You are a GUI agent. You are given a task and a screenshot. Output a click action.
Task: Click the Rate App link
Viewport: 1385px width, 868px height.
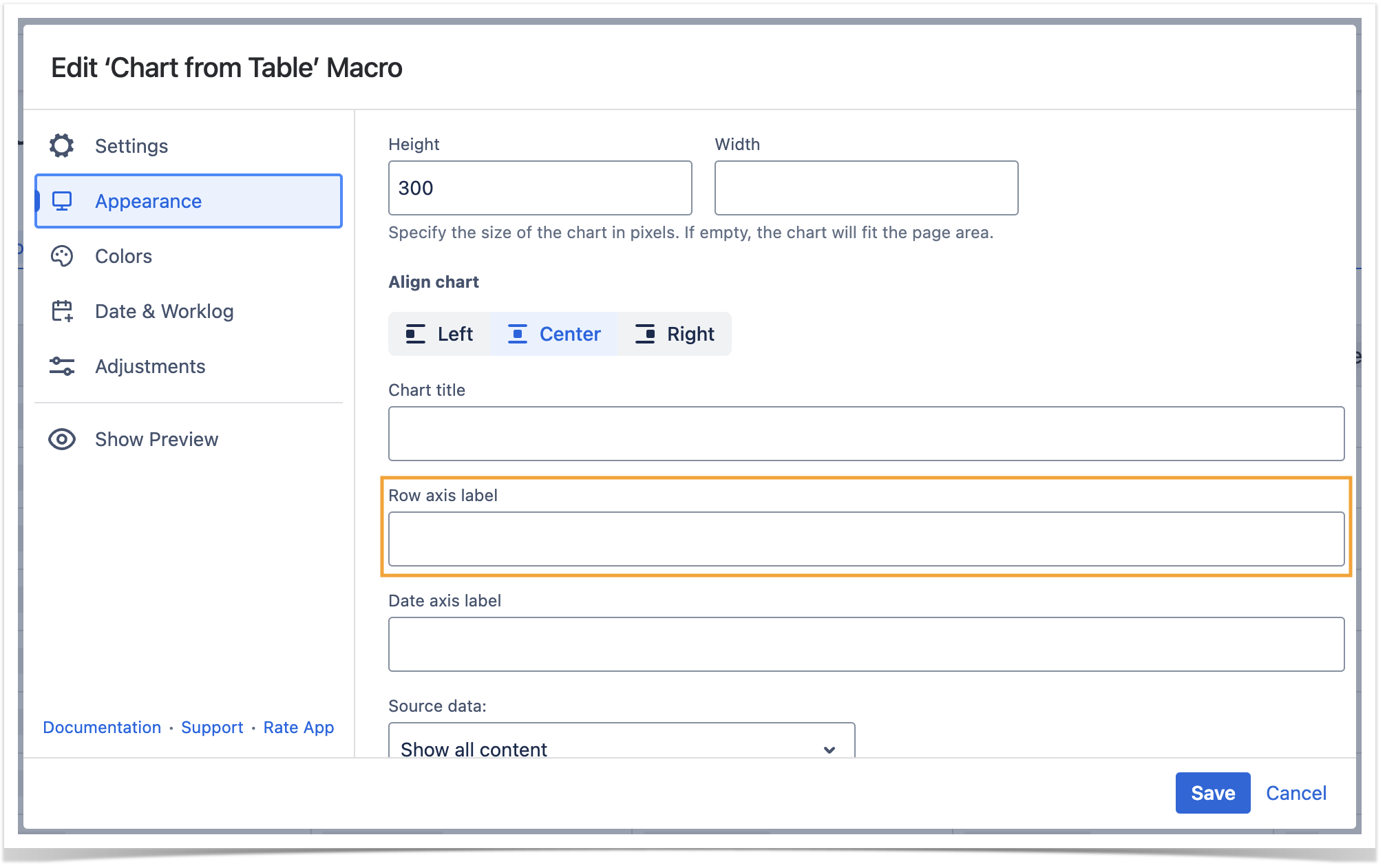(x=298, y=728)
